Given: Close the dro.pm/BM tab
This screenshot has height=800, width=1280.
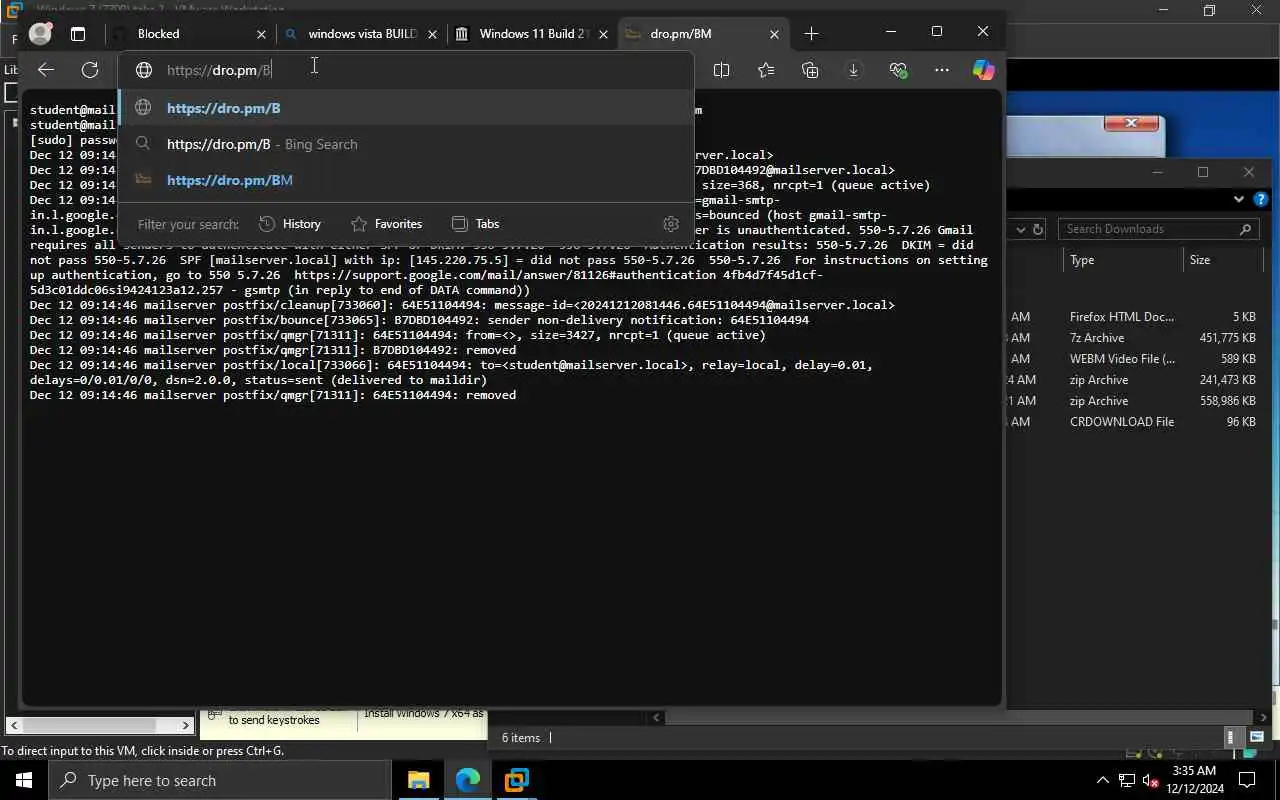Looking at the screenshot, I should 774,34.
